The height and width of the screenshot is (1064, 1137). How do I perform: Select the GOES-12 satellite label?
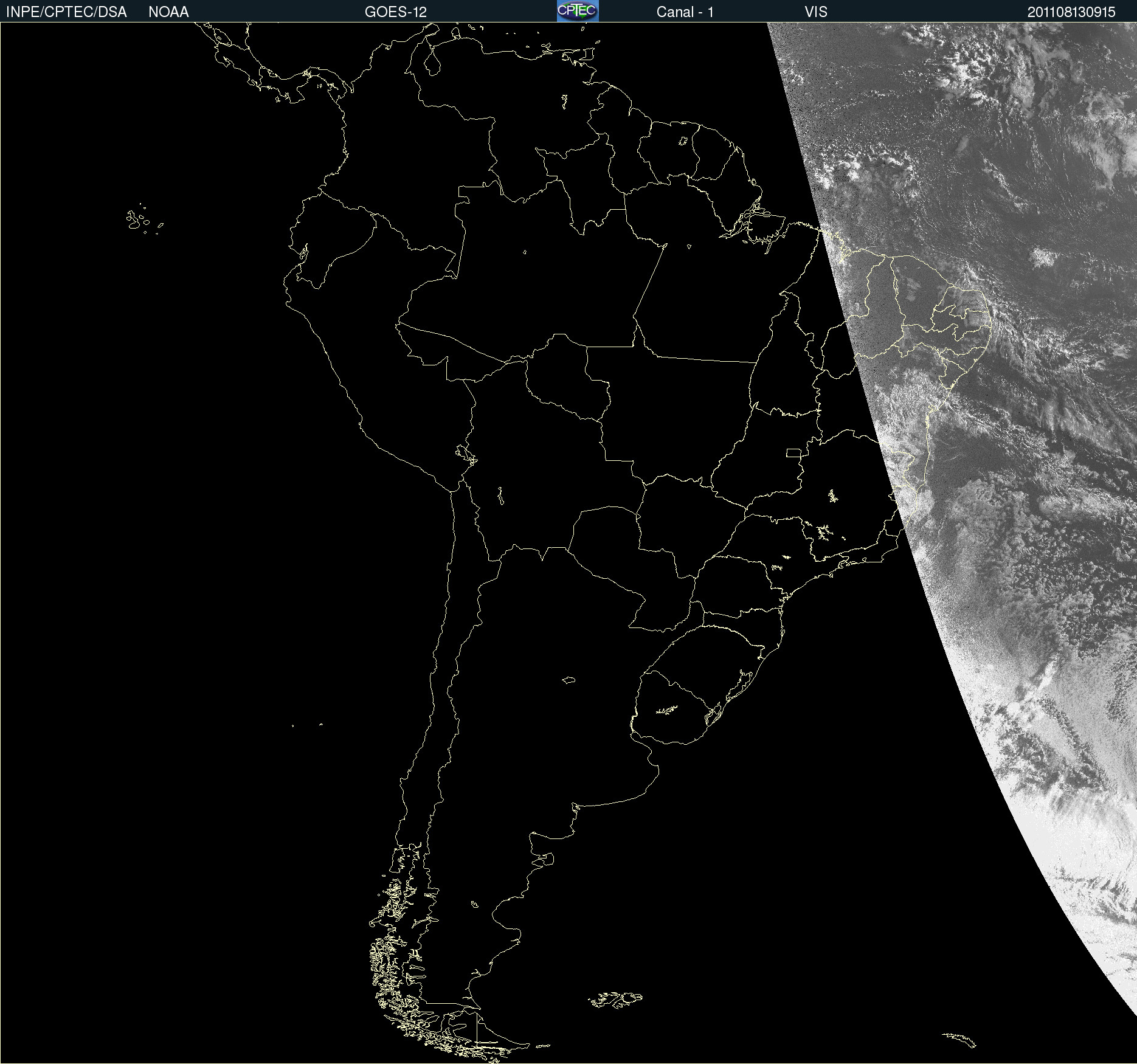396,12
